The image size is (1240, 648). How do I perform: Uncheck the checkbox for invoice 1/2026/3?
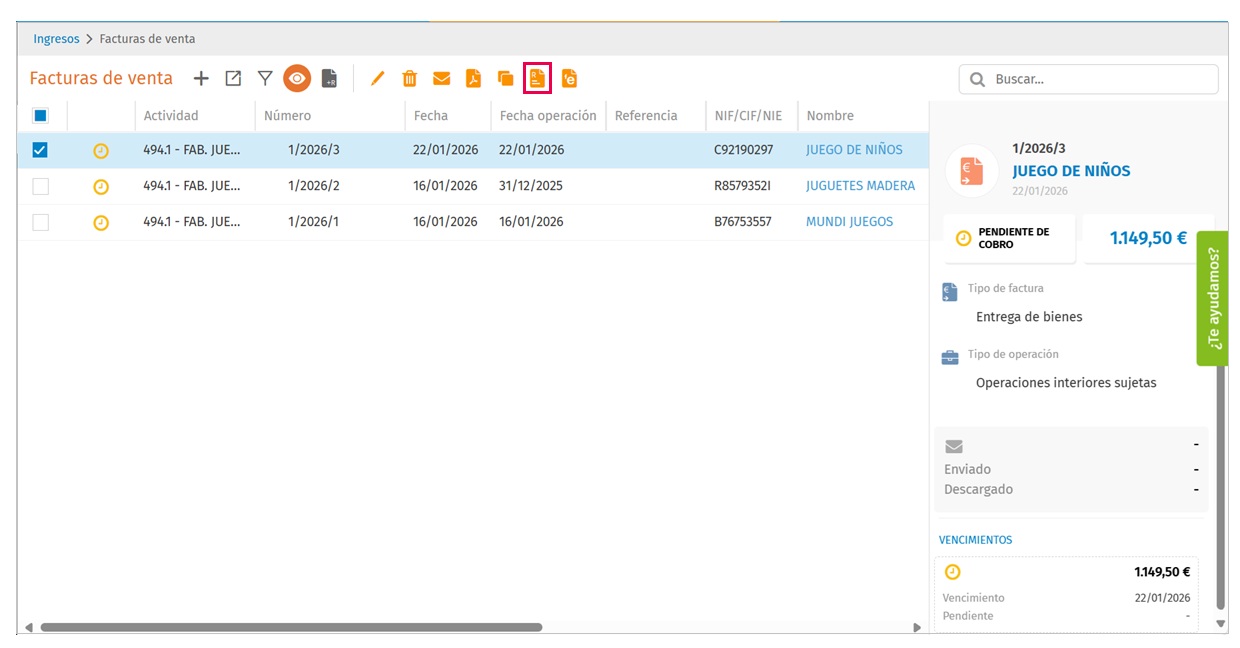40,150
